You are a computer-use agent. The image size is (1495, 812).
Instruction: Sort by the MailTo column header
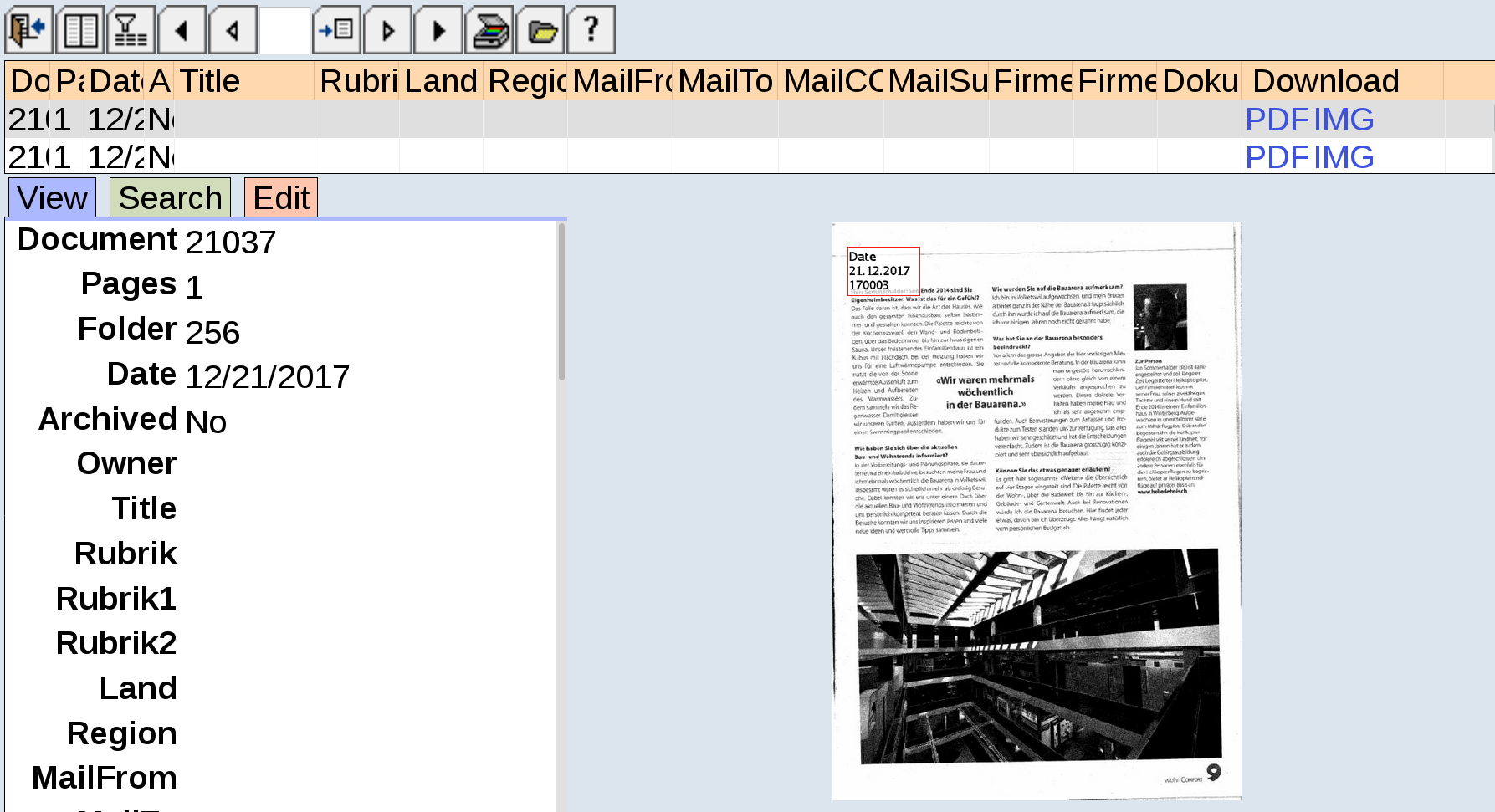[725, 81]
